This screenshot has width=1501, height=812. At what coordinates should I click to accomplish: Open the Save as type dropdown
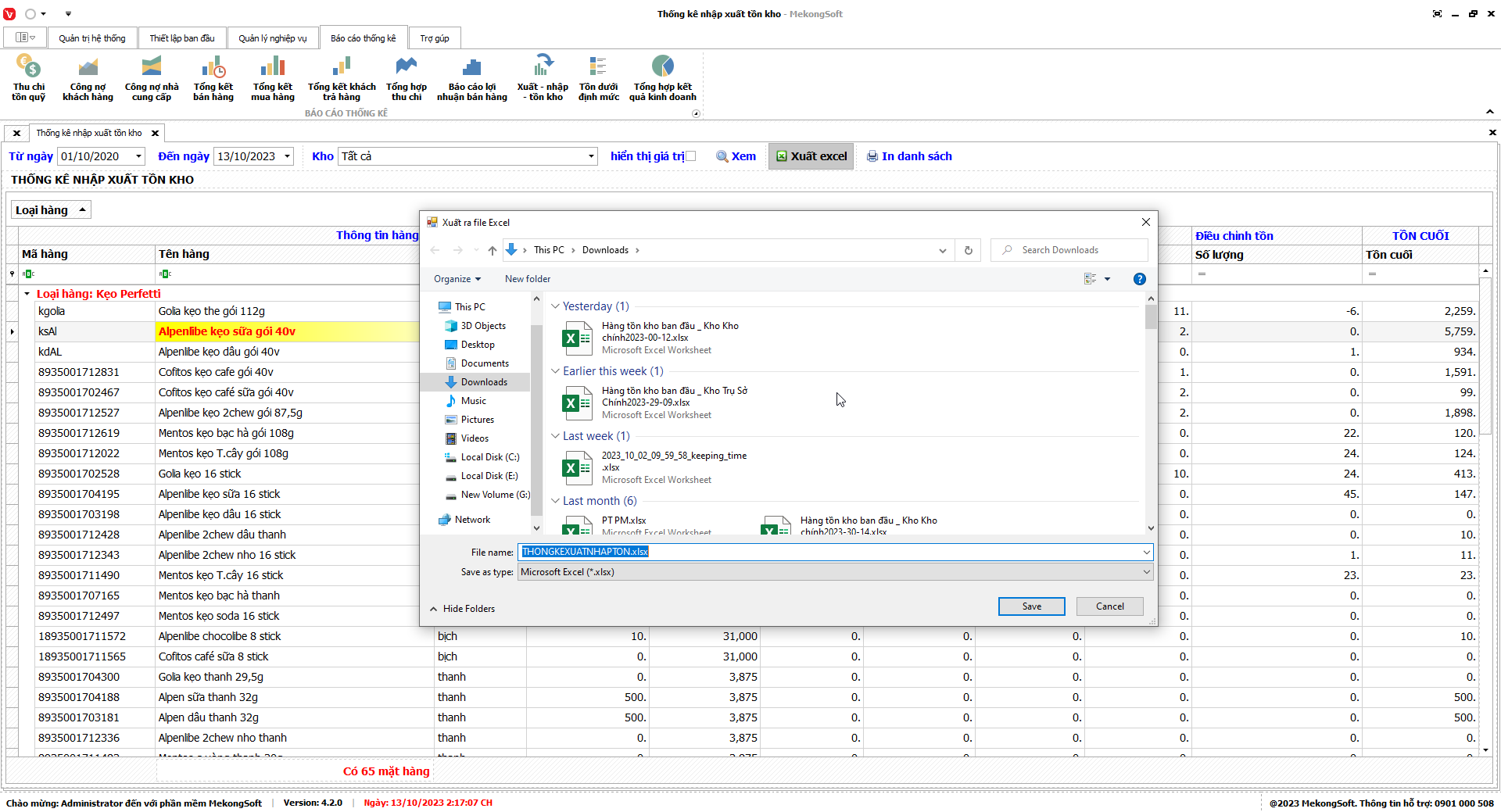[1146, 572]
